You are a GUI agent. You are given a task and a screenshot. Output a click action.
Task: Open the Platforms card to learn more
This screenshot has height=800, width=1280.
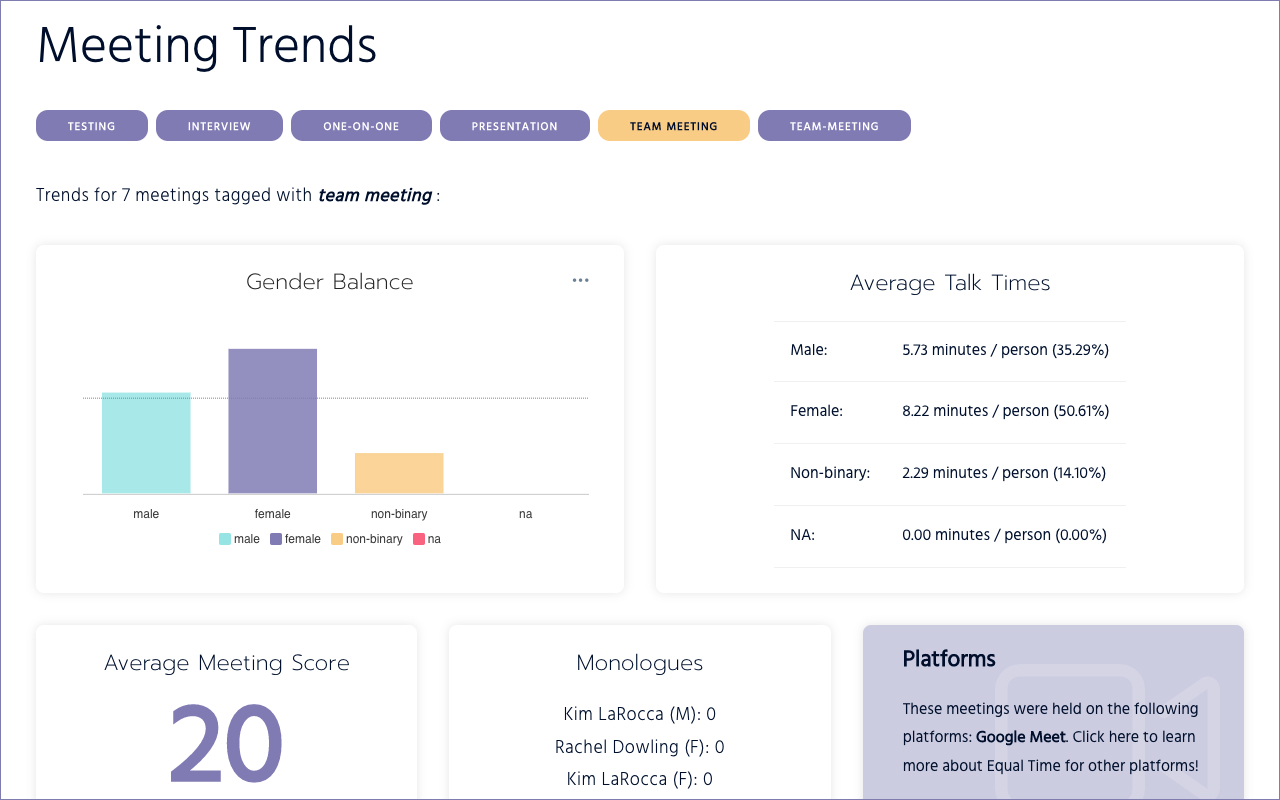pos(1053,712)
